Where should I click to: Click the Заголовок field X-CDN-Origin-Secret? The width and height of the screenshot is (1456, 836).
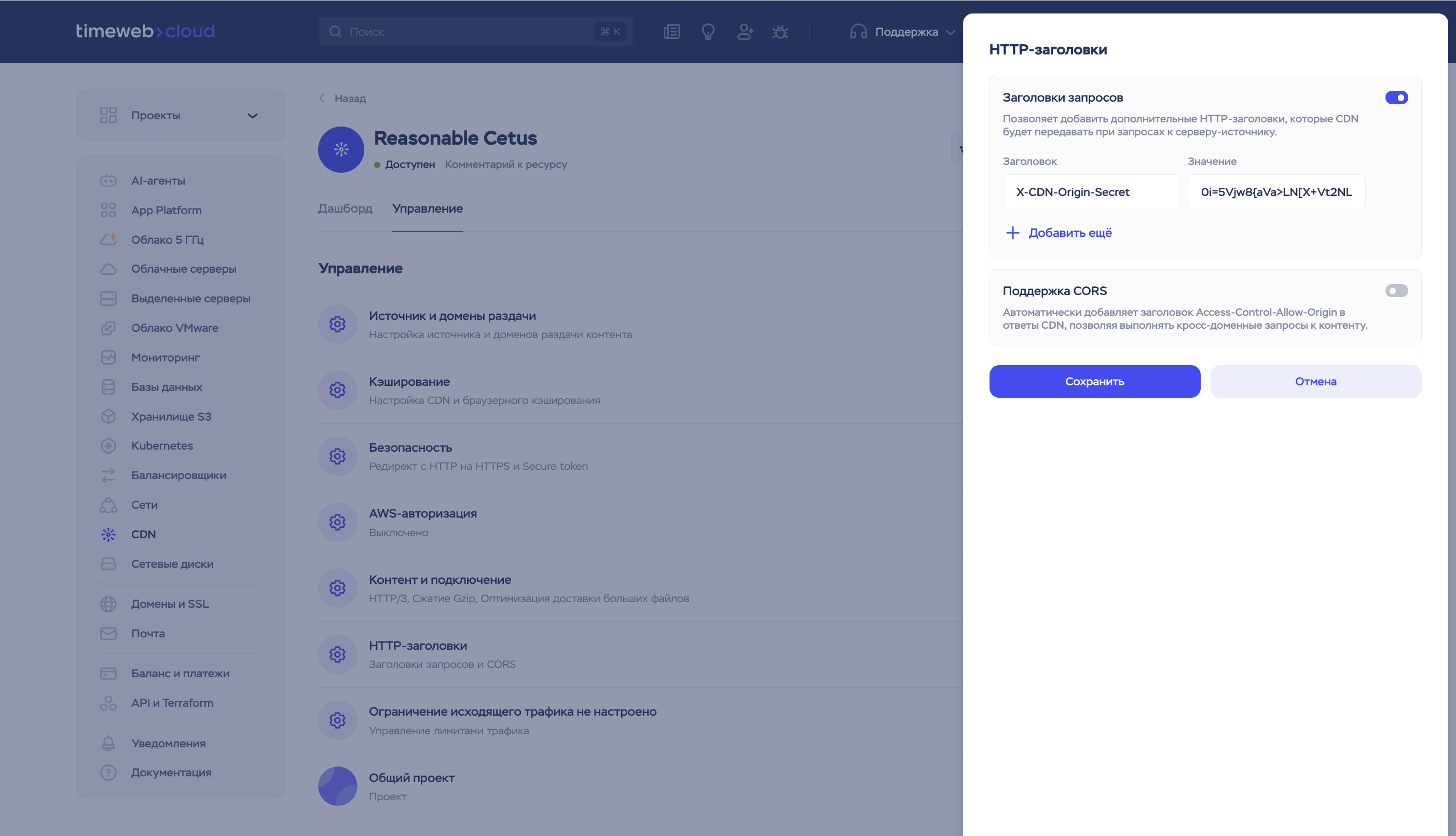pyautogui.click(x=1091, y=192)
